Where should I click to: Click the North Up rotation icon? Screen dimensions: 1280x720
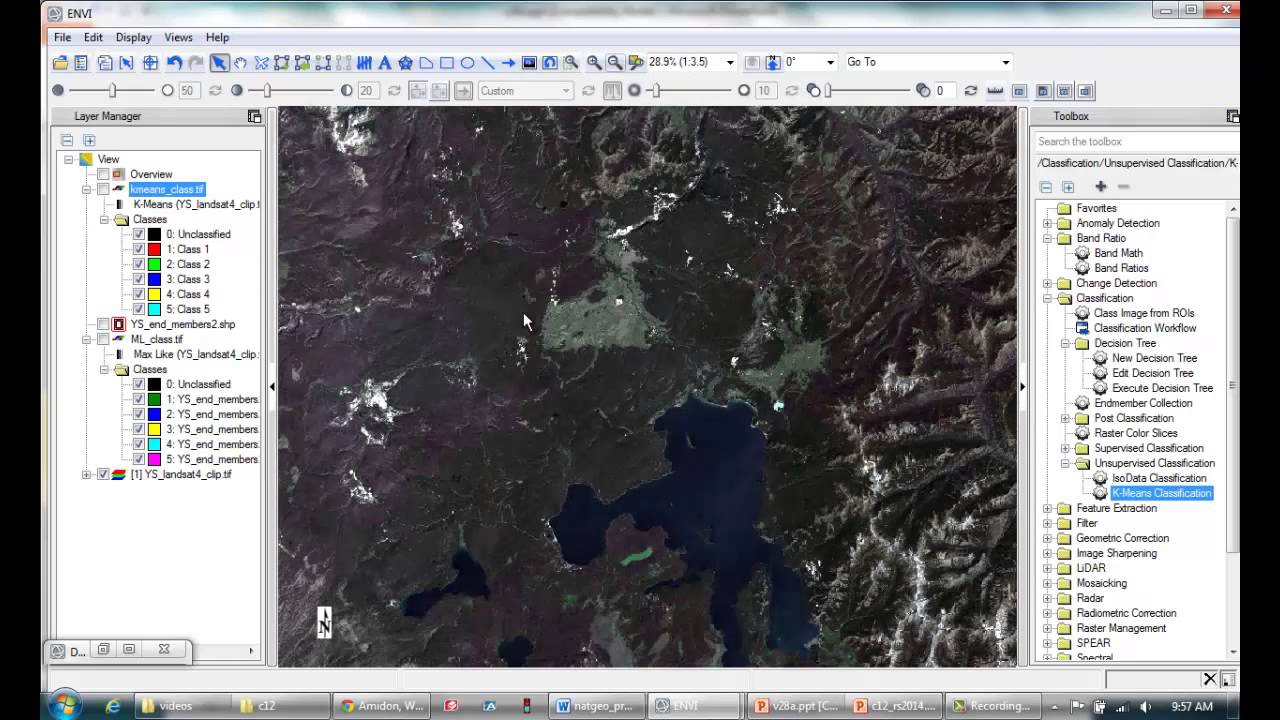(773, 63)
